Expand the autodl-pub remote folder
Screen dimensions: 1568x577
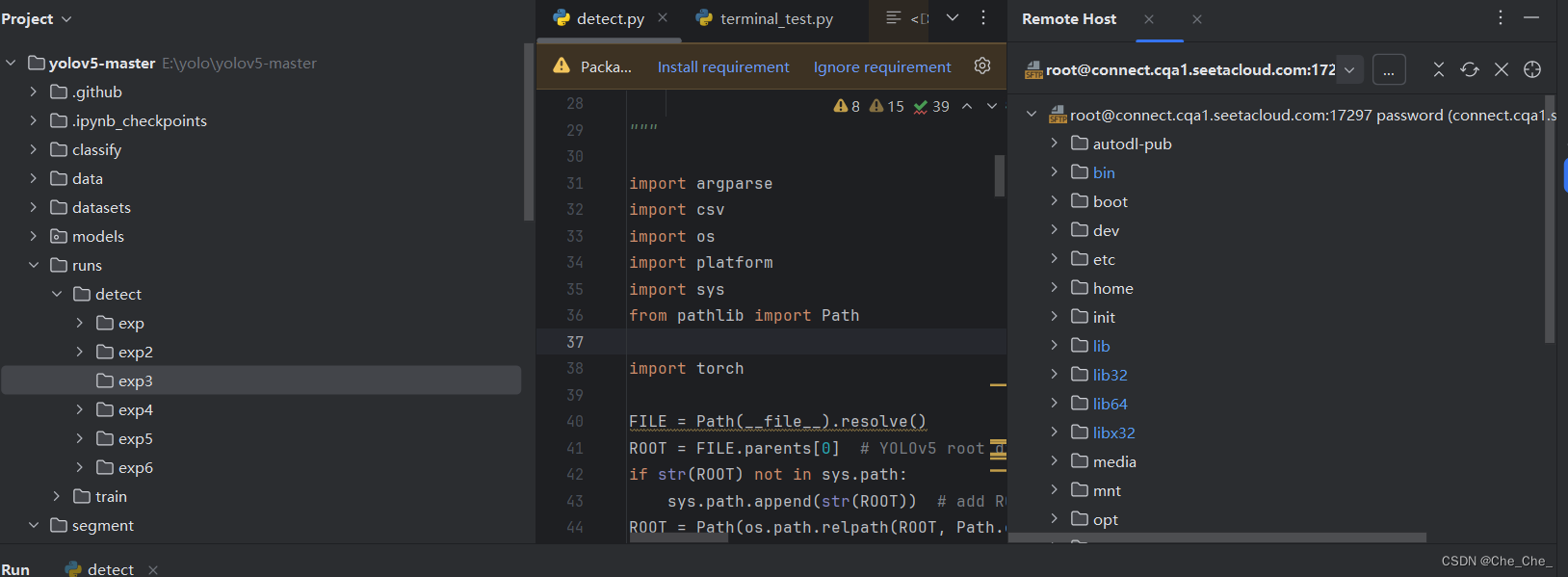coord(1054,144)
